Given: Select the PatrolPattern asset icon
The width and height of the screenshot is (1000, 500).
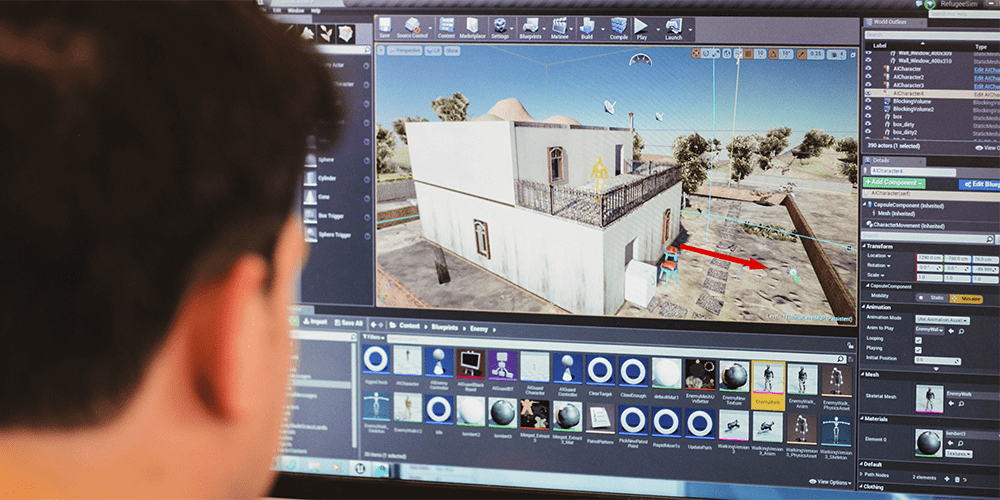Looking at the screenshot, I should tap(600, 419).
